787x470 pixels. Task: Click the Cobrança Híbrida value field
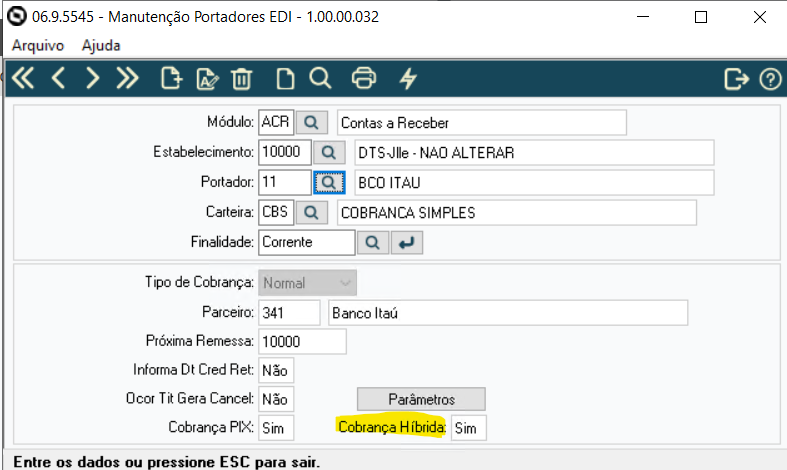[469, 428]
